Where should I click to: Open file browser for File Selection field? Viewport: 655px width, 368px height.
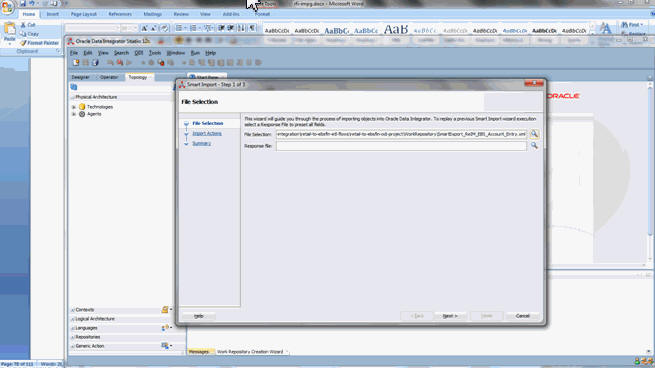pyautogui.click(x=534, y=134)
